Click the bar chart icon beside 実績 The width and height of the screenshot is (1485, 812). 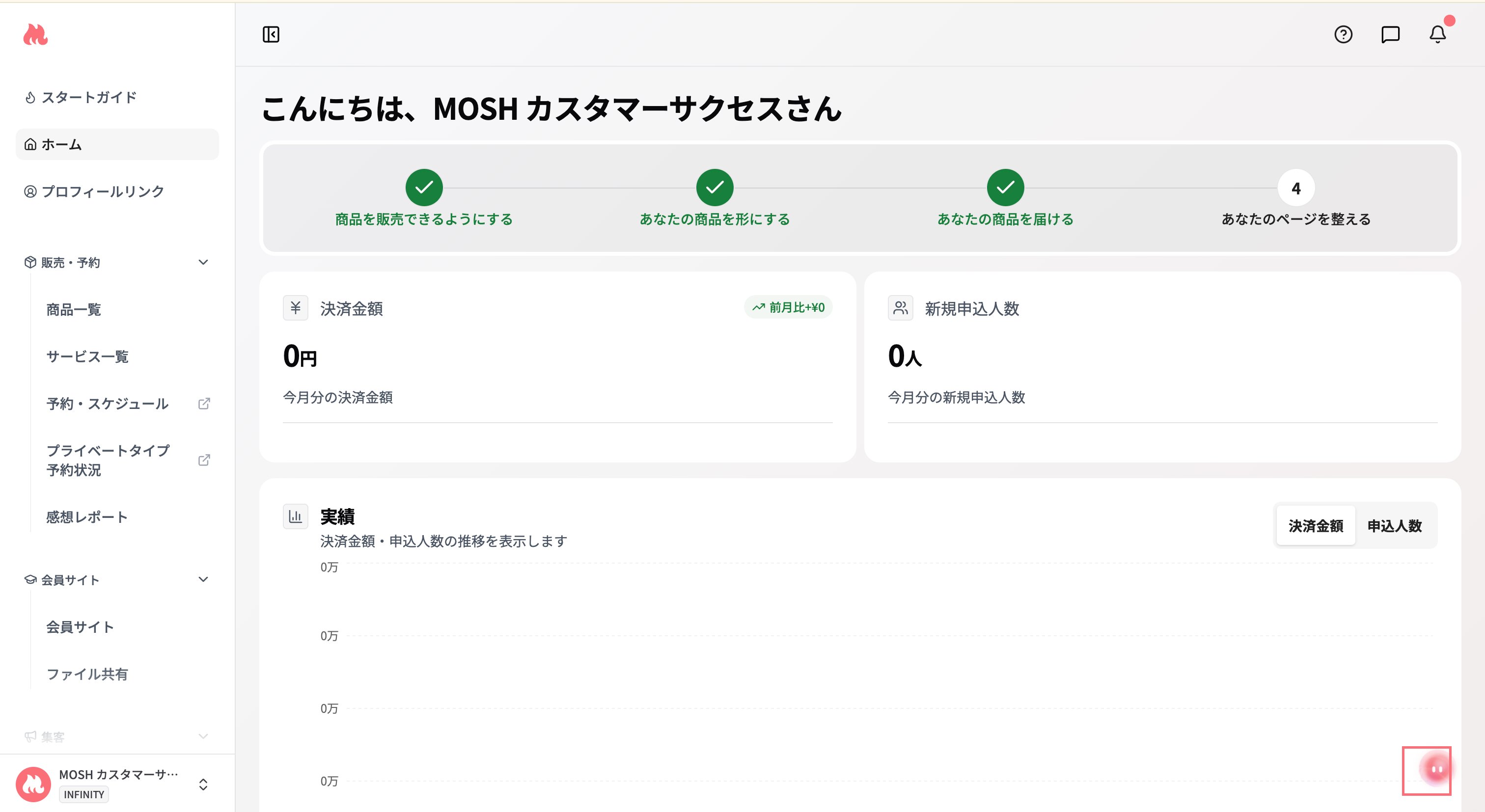(x=296, y=516)
